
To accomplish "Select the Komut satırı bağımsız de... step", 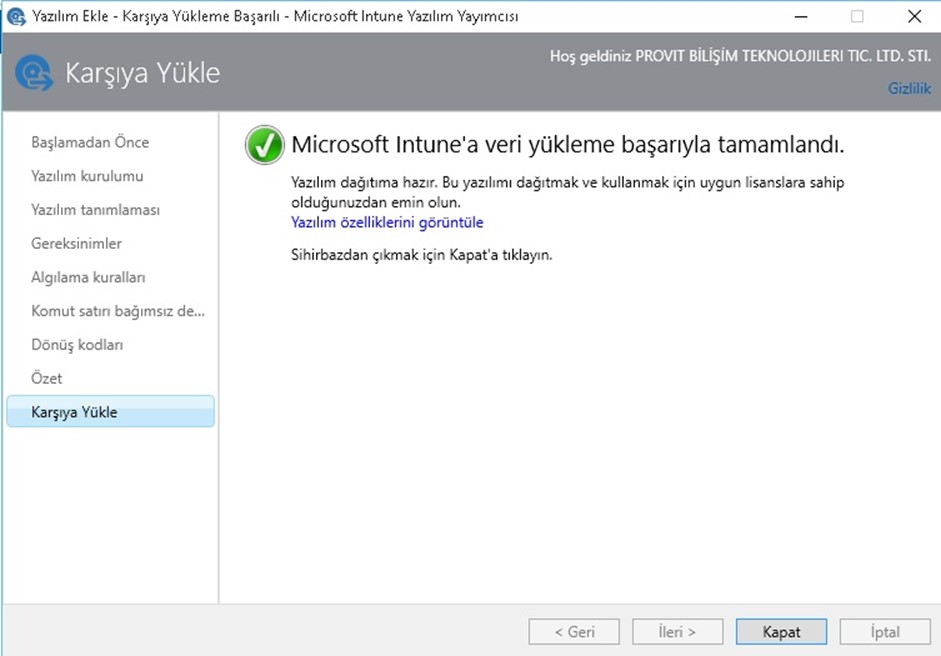I will pos(118,311).
